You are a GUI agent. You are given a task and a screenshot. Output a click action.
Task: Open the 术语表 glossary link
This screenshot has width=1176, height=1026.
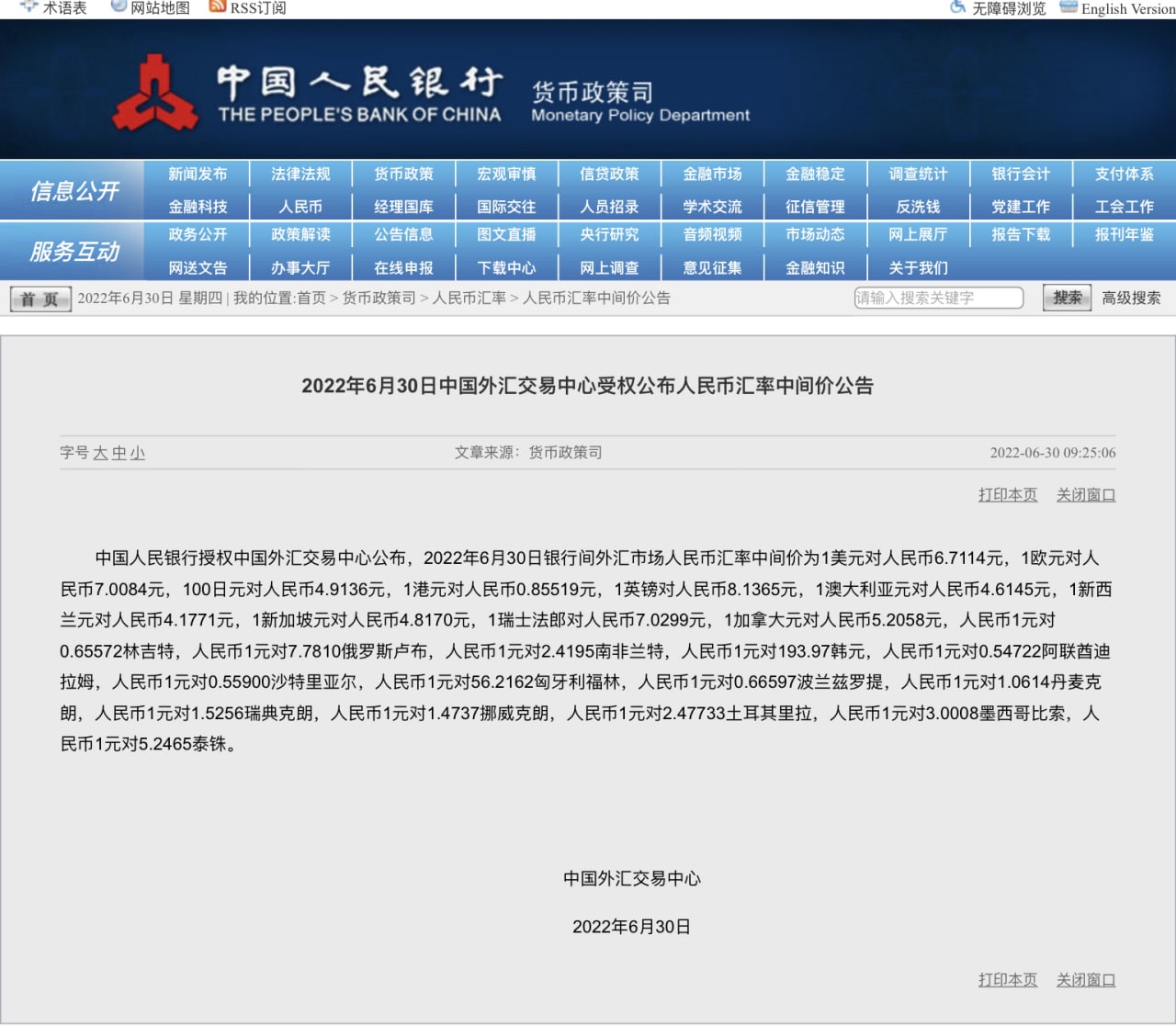[x=64, y=7]
